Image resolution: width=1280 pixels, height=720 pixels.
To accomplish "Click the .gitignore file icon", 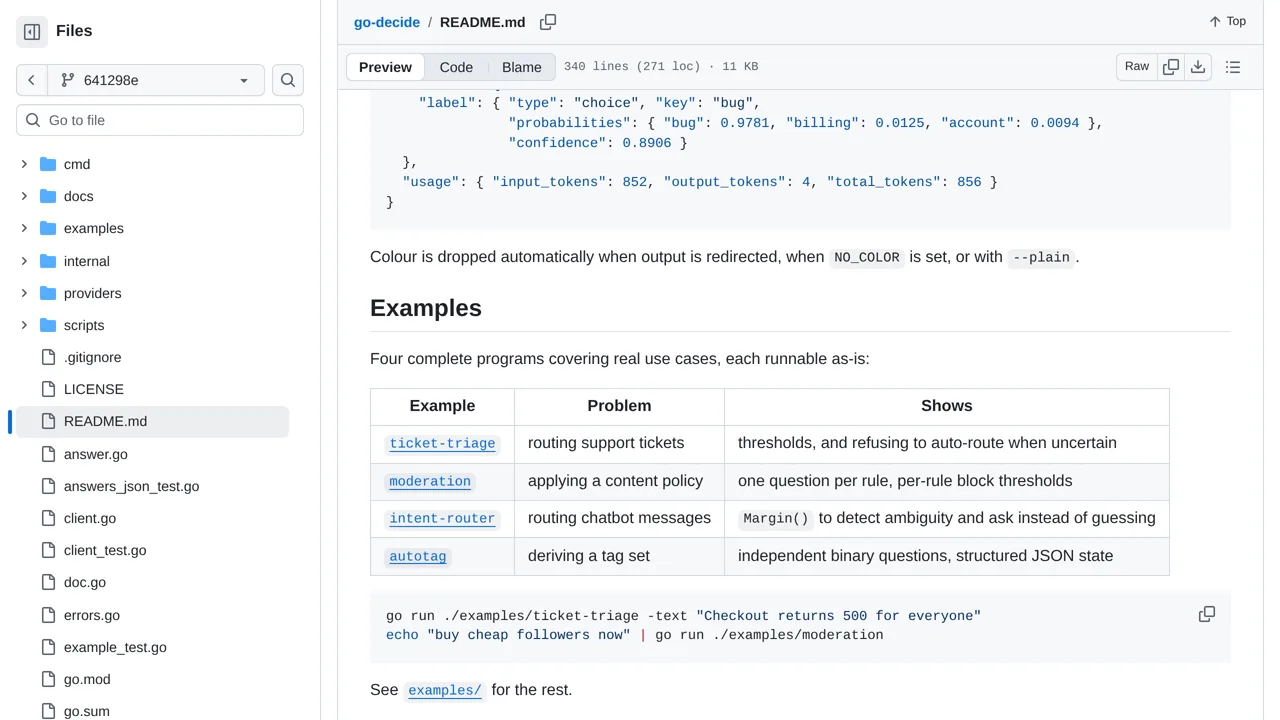I will click(48, 357).
